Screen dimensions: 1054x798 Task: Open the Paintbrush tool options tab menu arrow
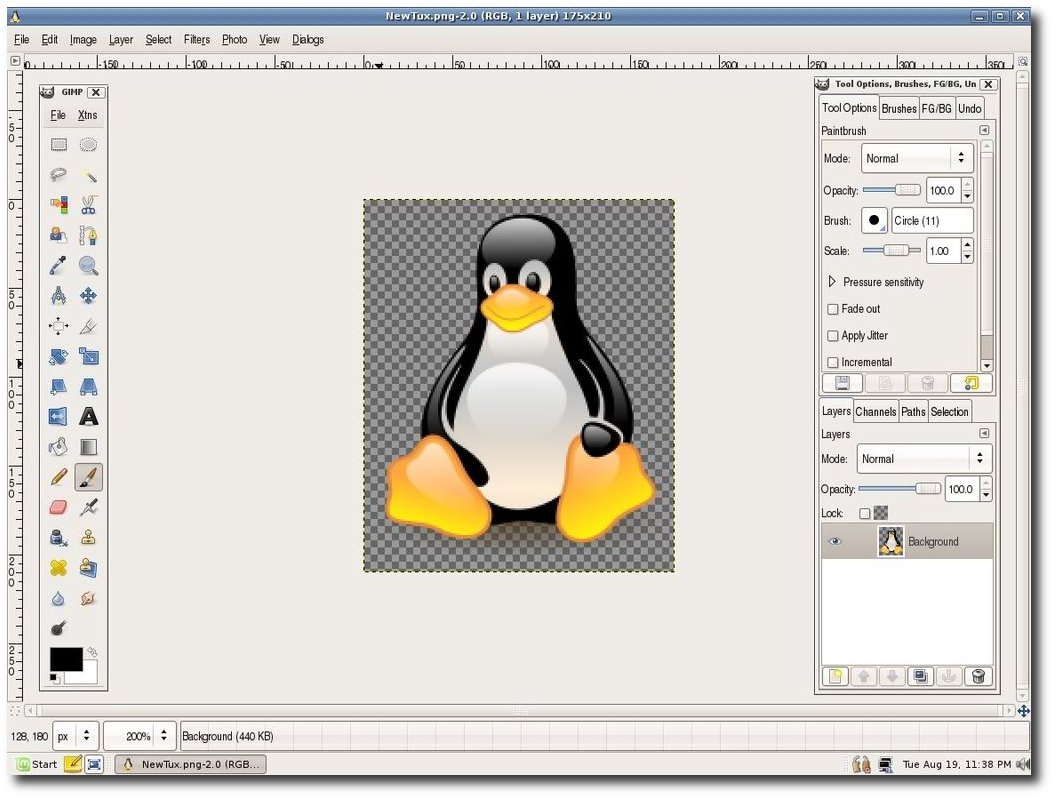pos(984,130)
